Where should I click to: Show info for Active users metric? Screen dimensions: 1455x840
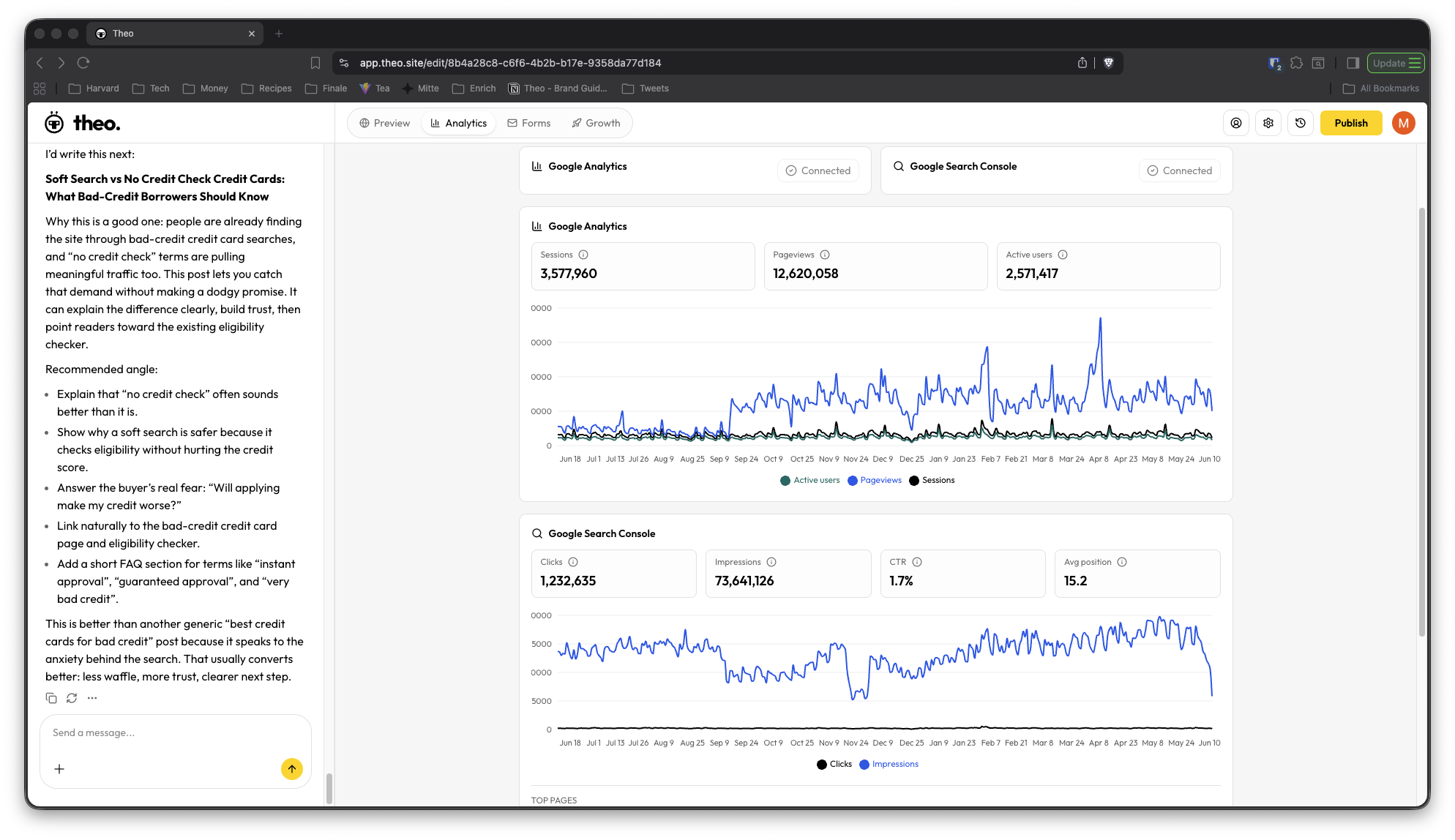[1063, 255]
